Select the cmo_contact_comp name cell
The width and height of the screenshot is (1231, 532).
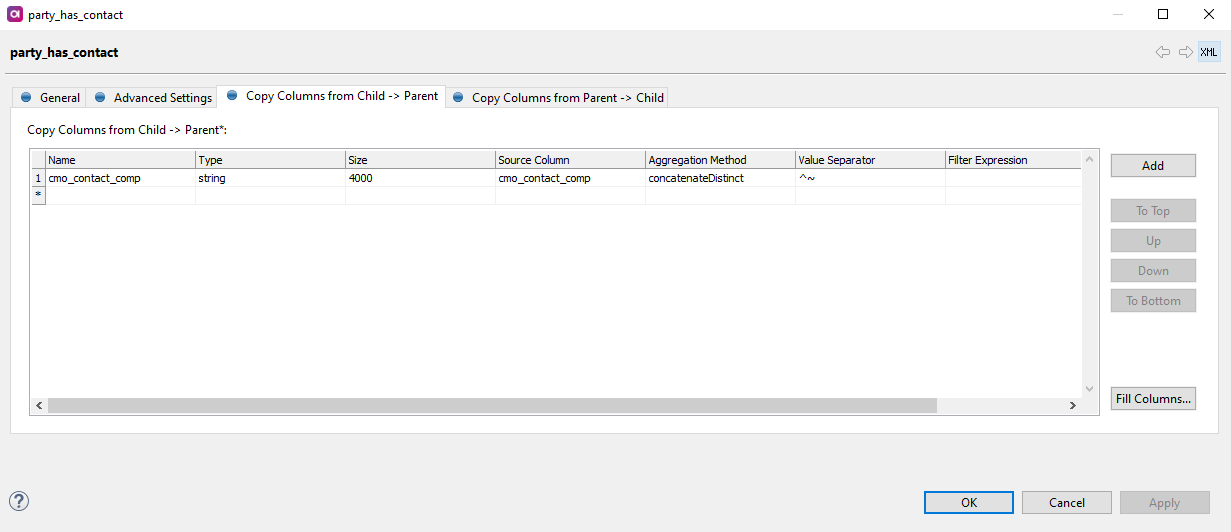click(120, 178)
